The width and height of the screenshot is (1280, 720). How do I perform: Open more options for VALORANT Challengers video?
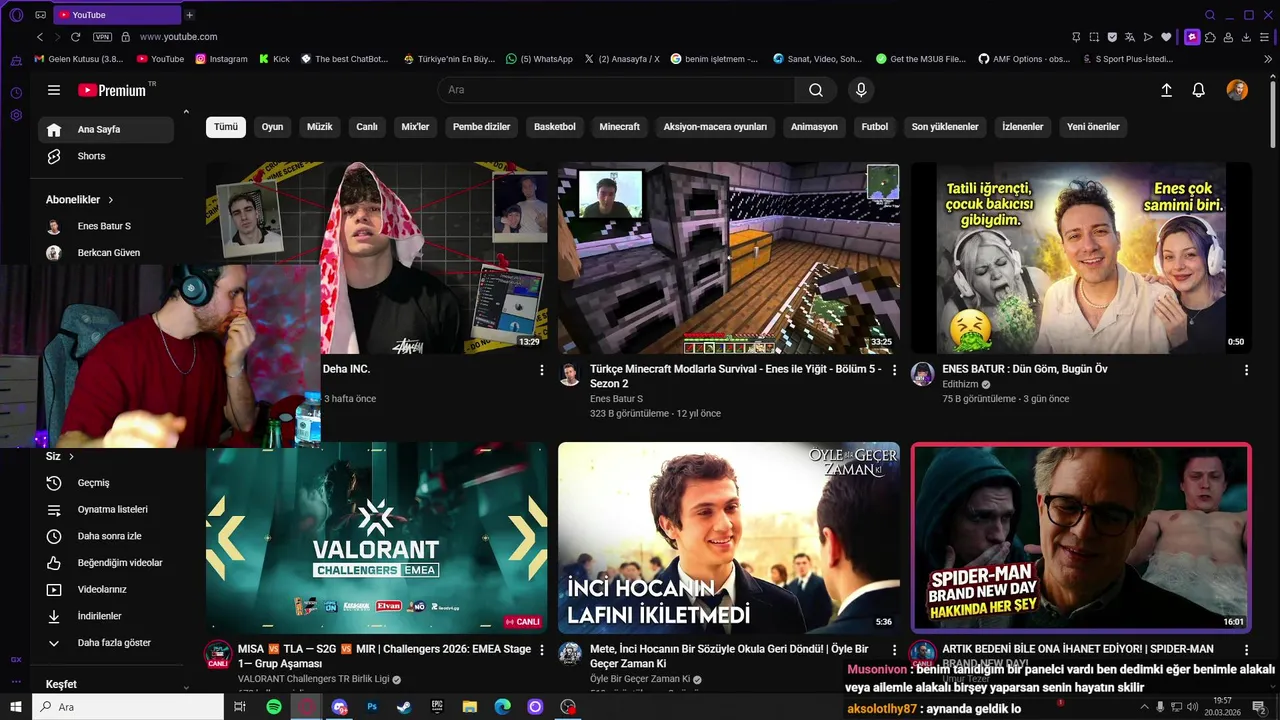coord(542,650)
